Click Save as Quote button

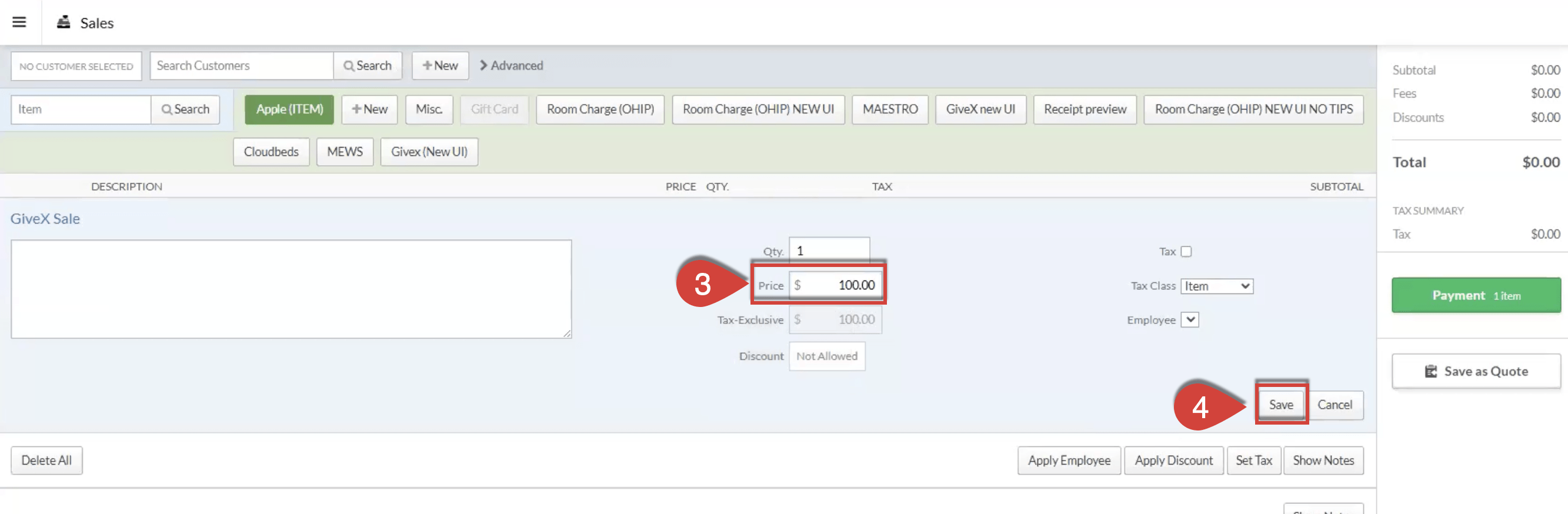click(x=1476, y=371)
